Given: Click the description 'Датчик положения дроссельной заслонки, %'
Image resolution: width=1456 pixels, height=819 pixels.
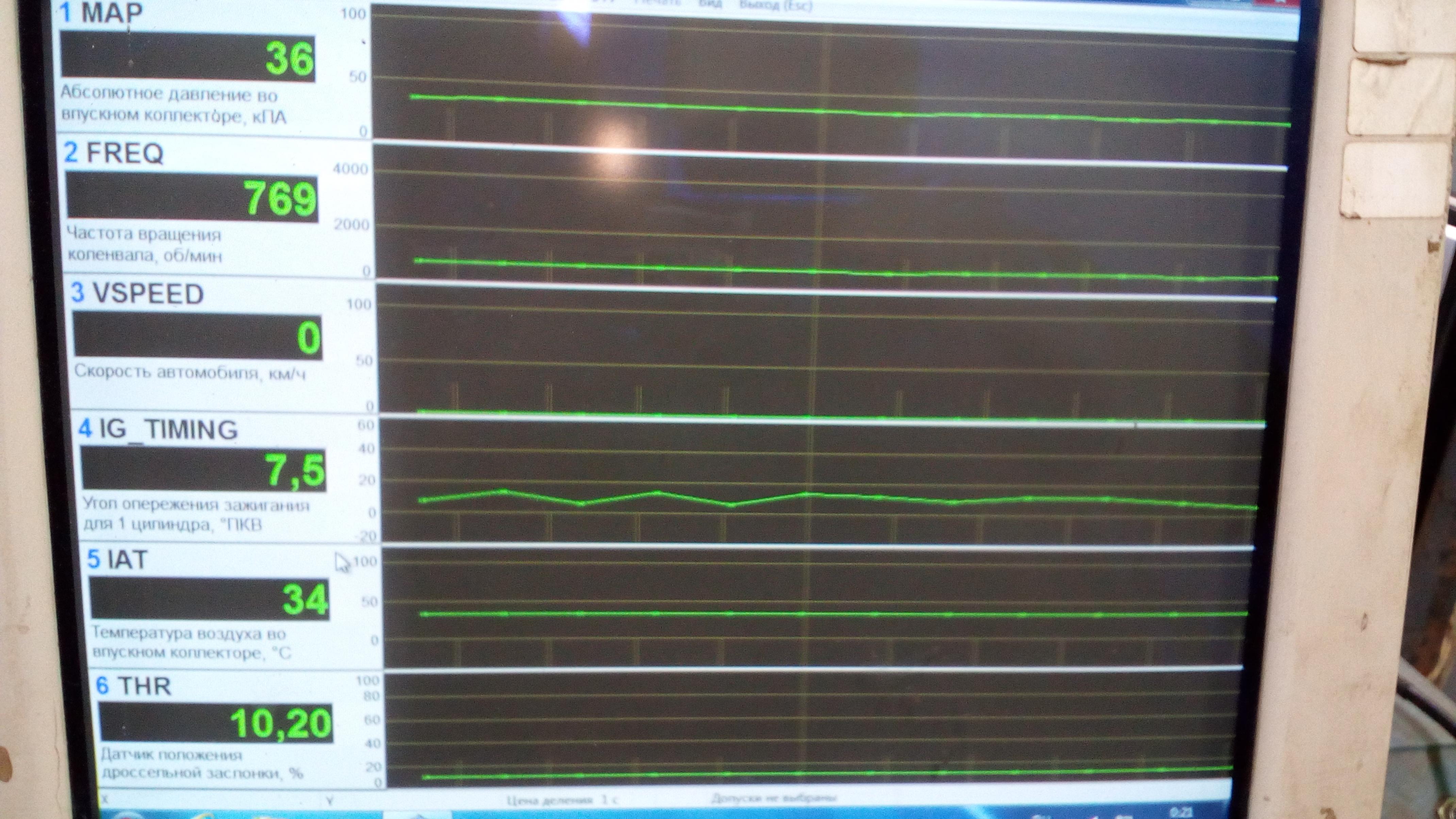Looking at the screenshot, I should [202, 764].
